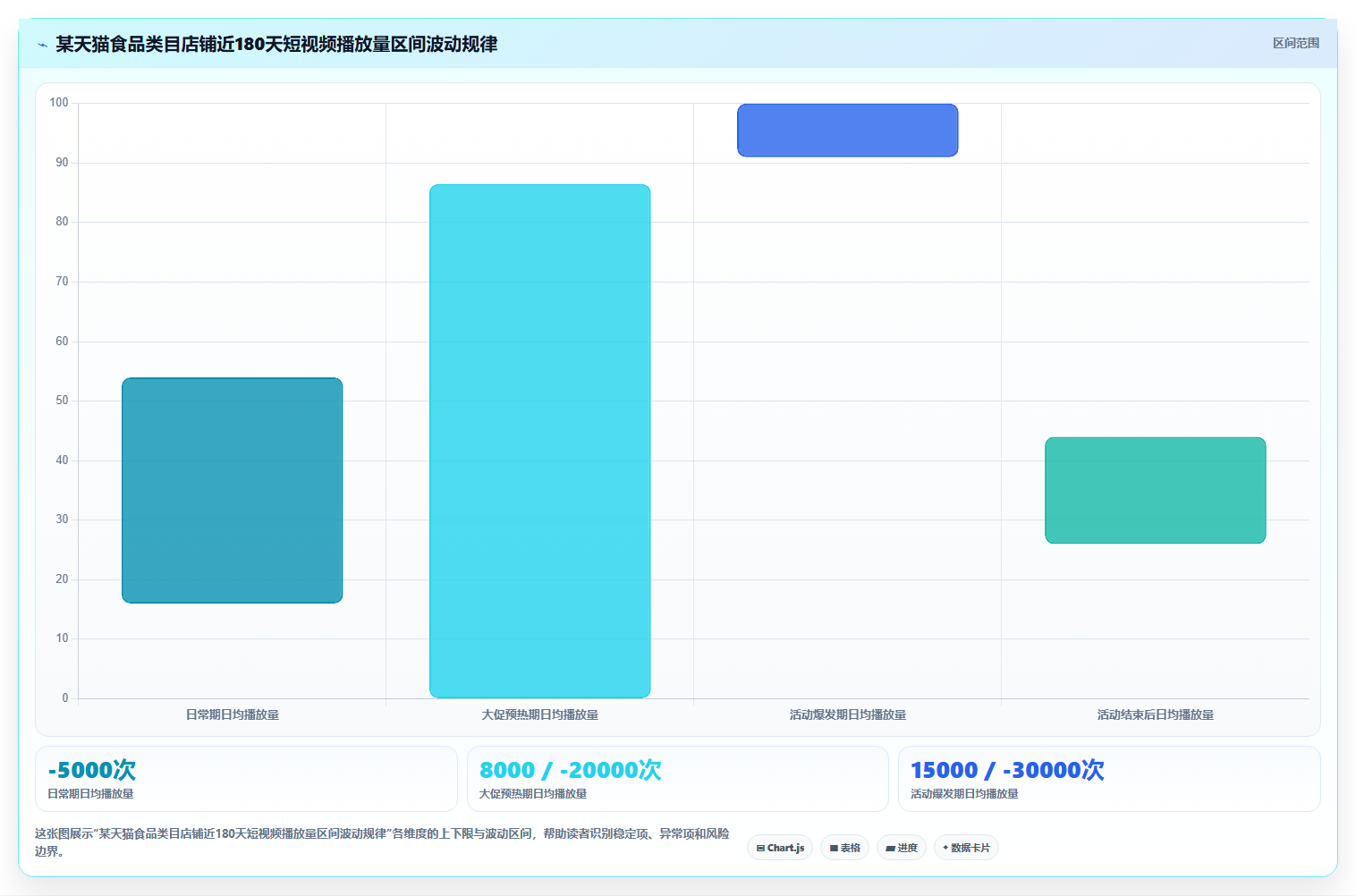
Task: Open the 8000 / -20000次 data card
Action: [677, 779]
